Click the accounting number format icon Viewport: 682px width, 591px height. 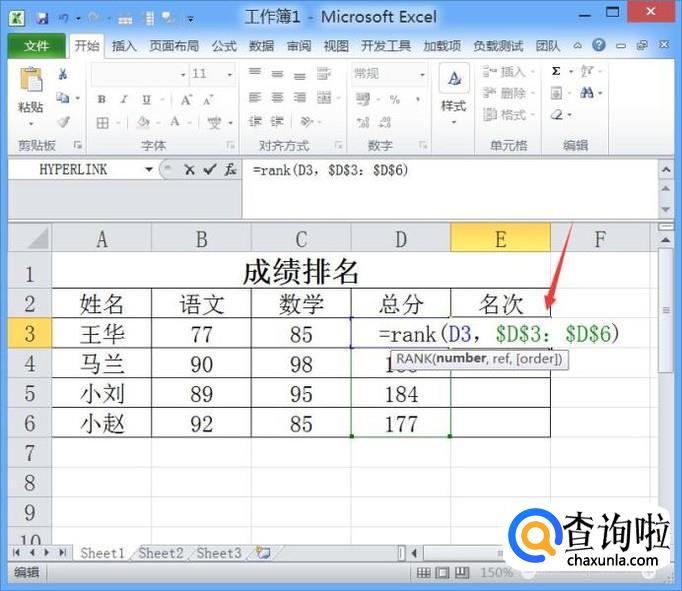click(362, 100)
